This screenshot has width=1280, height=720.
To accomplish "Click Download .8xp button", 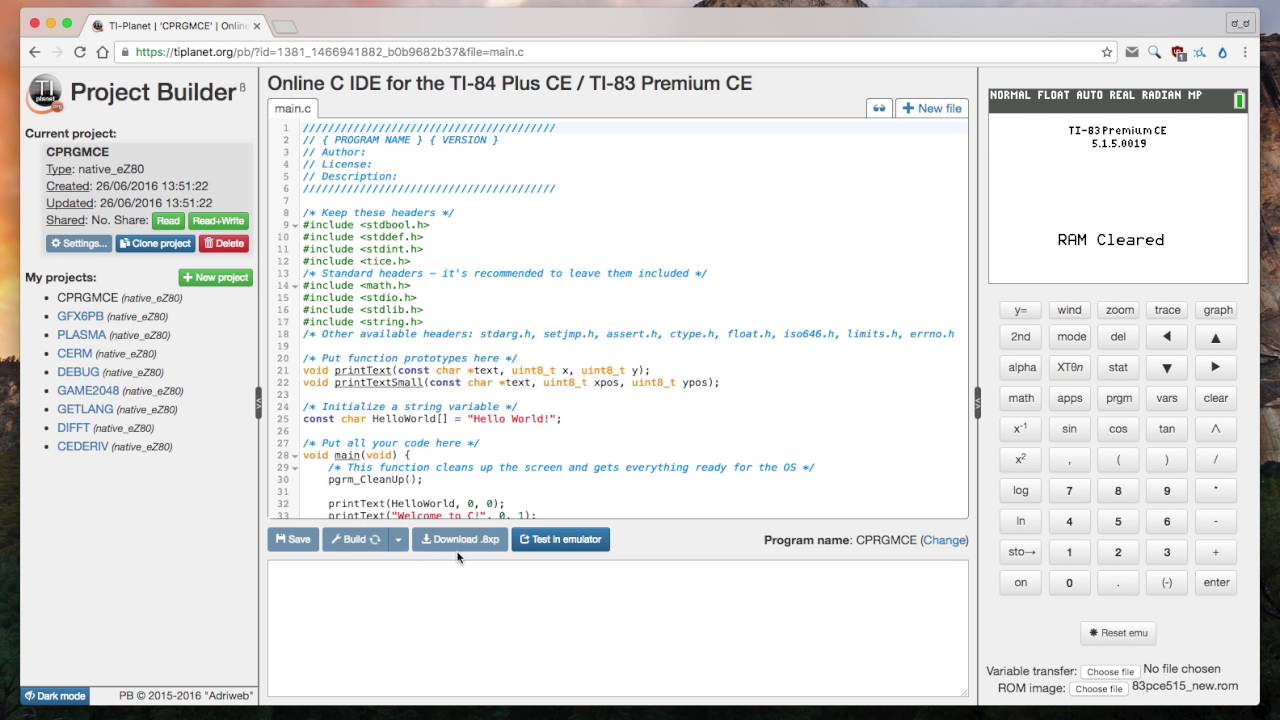I will tap(460, 539).
